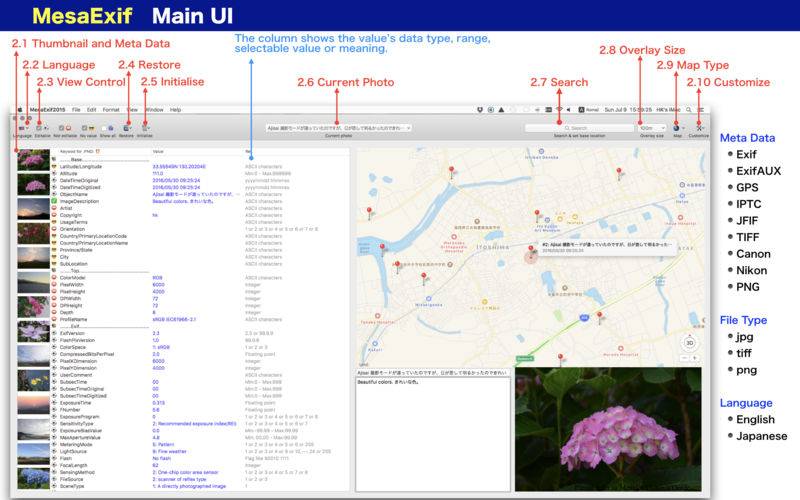800x500 pixels.
Task: Click the icon beside ExposureTime row
Action: coord(54,403)
